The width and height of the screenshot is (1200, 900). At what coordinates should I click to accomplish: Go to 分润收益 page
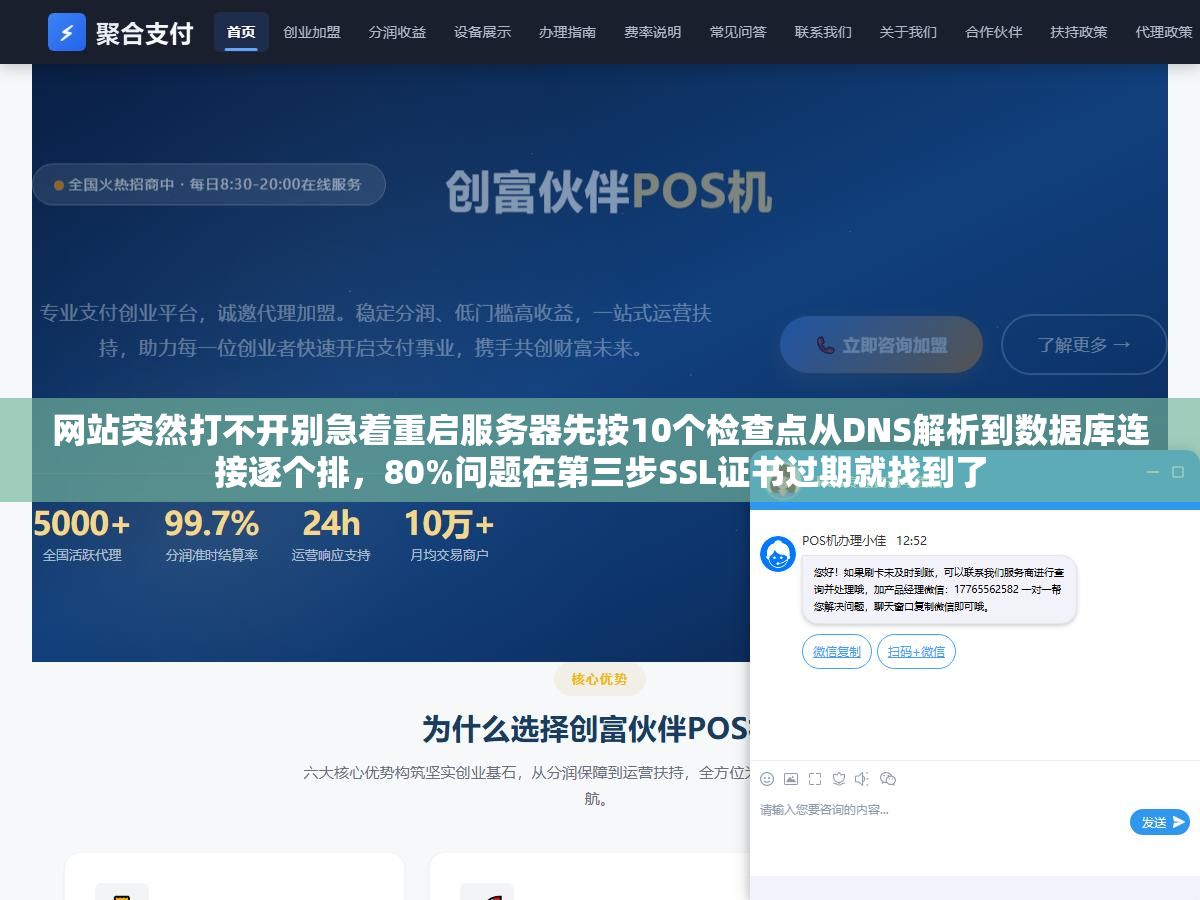tap(397, 32)
